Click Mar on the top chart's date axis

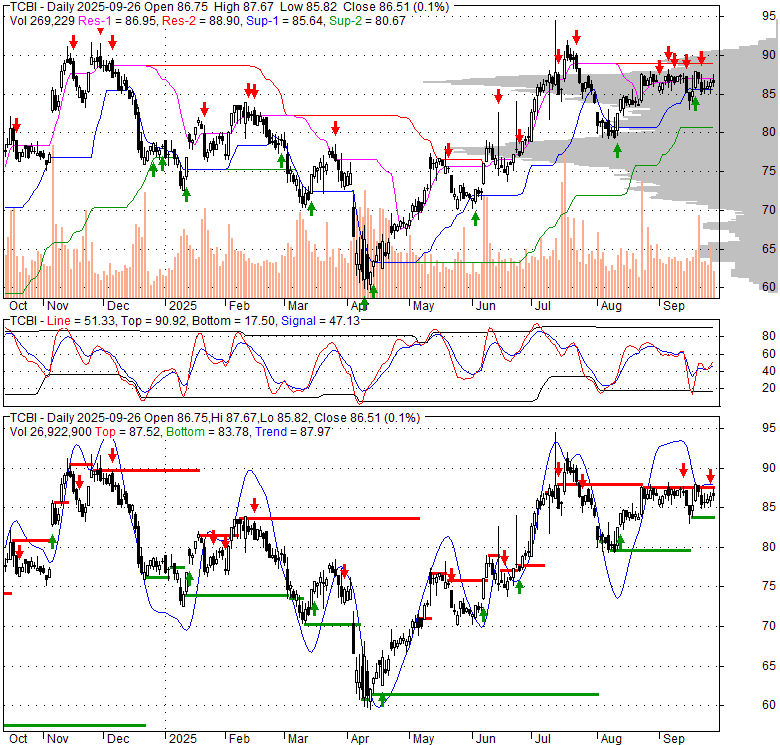298,306
